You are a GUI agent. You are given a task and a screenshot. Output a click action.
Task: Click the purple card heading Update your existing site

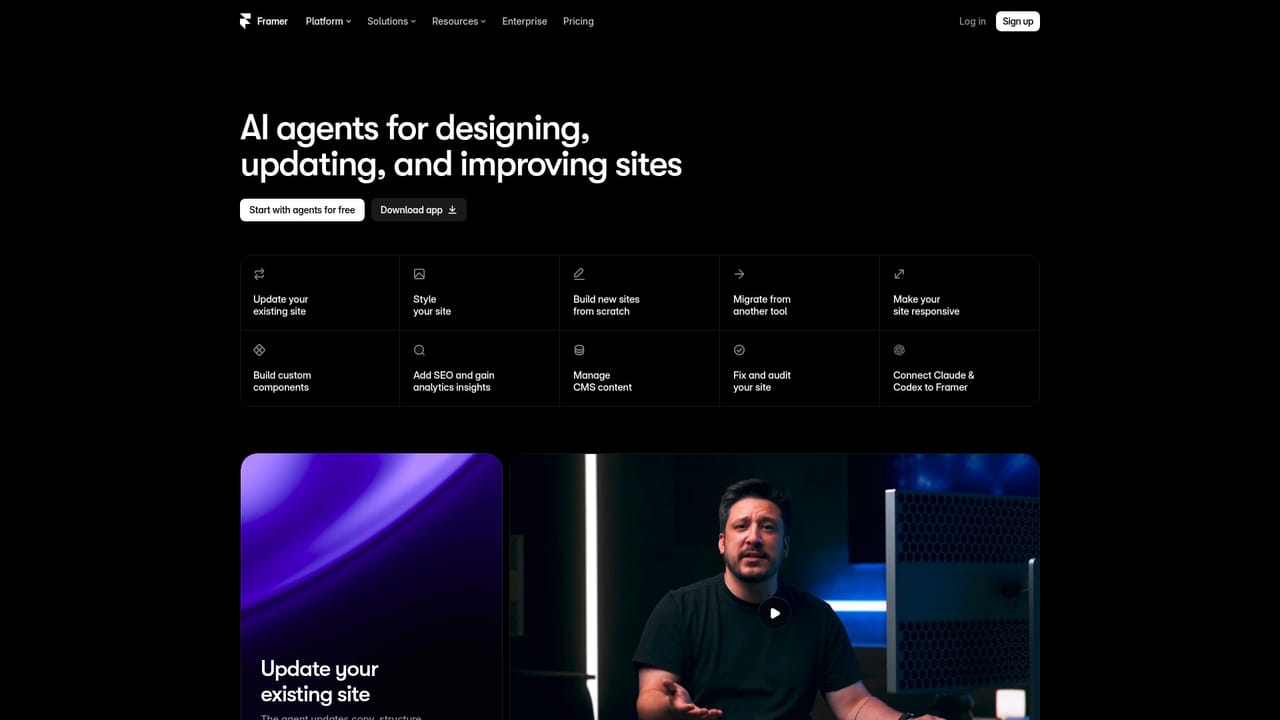pyautogui.click(x=319, y=681)
